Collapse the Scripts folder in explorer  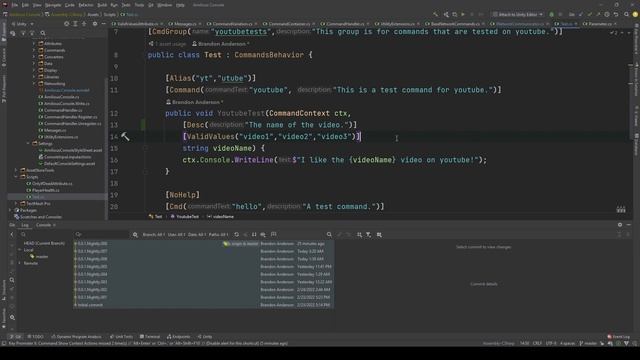16,177
